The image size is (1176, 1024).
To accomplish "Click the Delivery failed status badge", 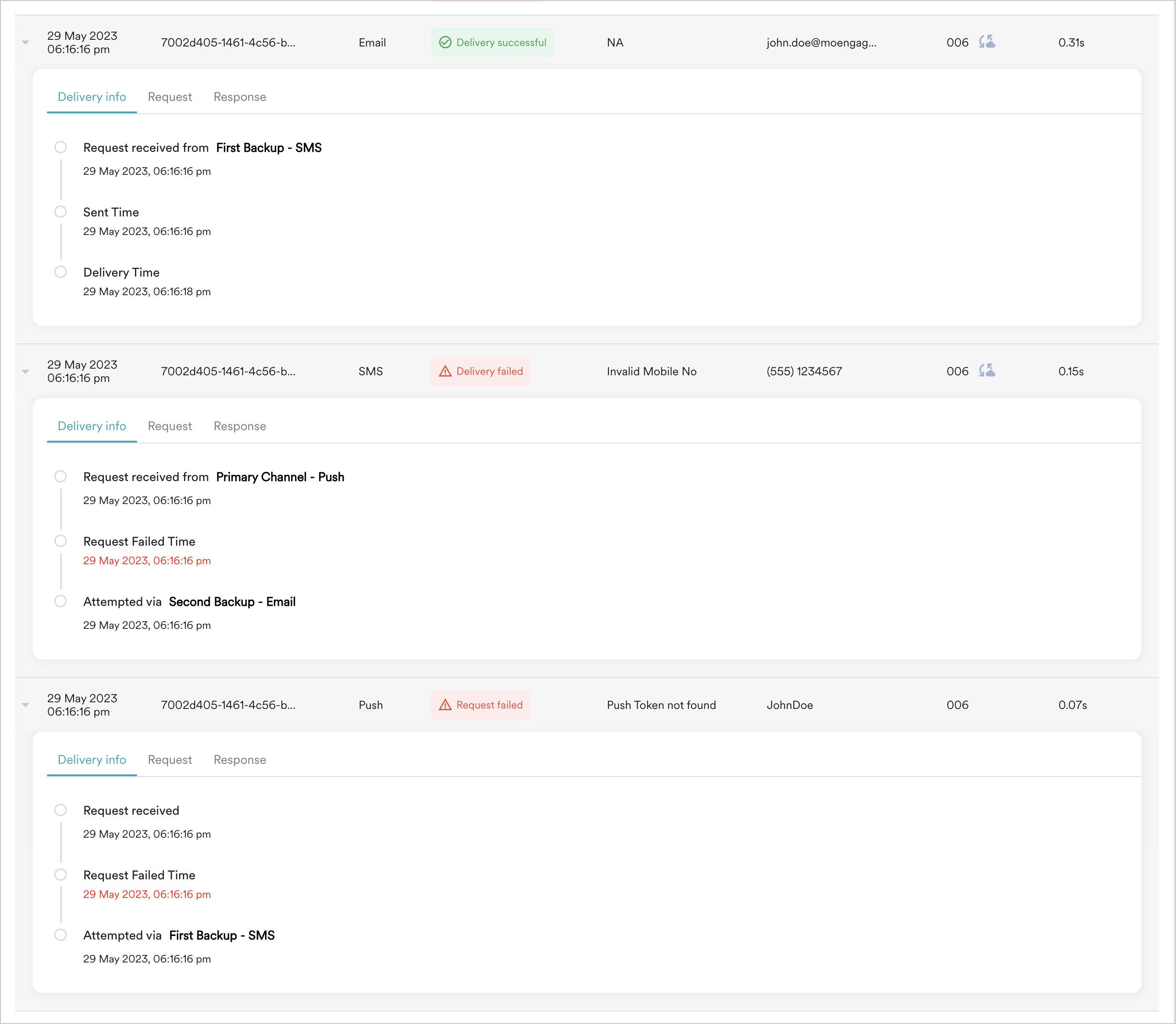I will tap(480, 371).
